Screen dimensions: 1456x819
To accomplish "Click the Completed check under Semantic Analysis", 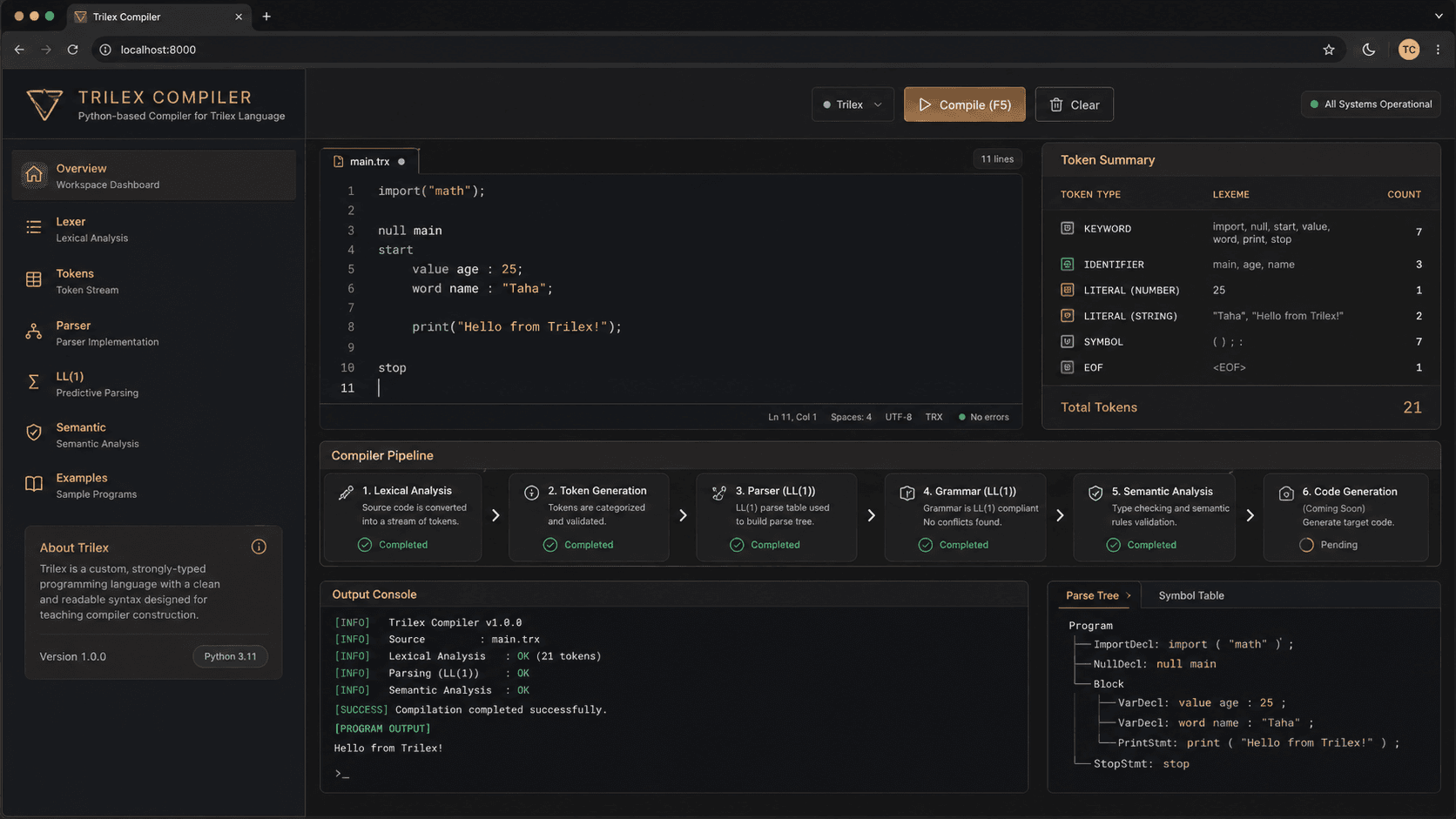I will coord(1114,545).
